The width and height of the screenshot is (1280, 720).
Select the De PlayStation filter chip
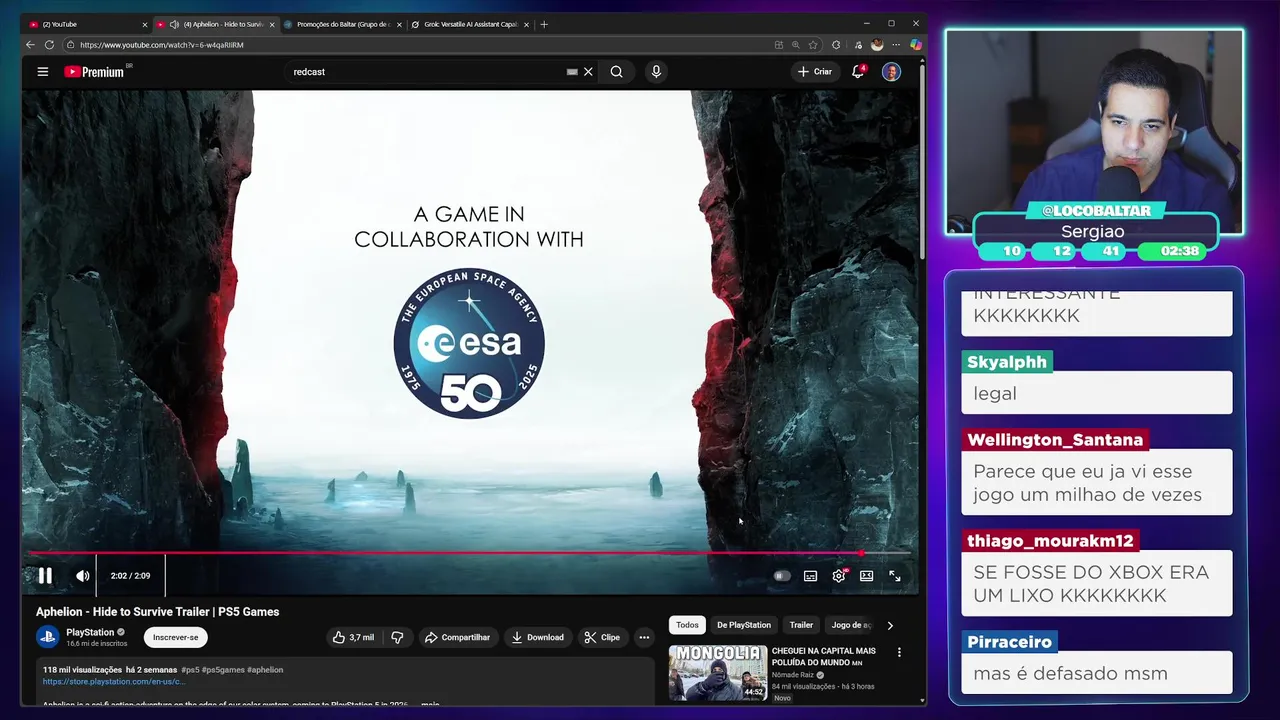pos(744,625)
